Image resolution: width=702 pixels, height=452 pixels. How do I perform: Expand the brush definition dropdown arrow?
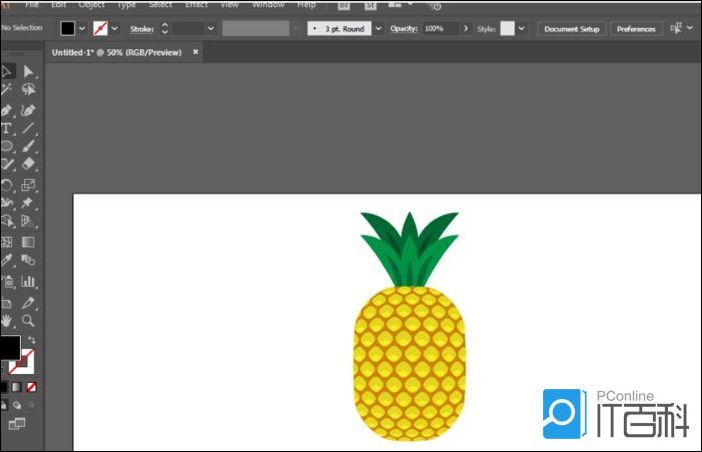pos(379,29)
